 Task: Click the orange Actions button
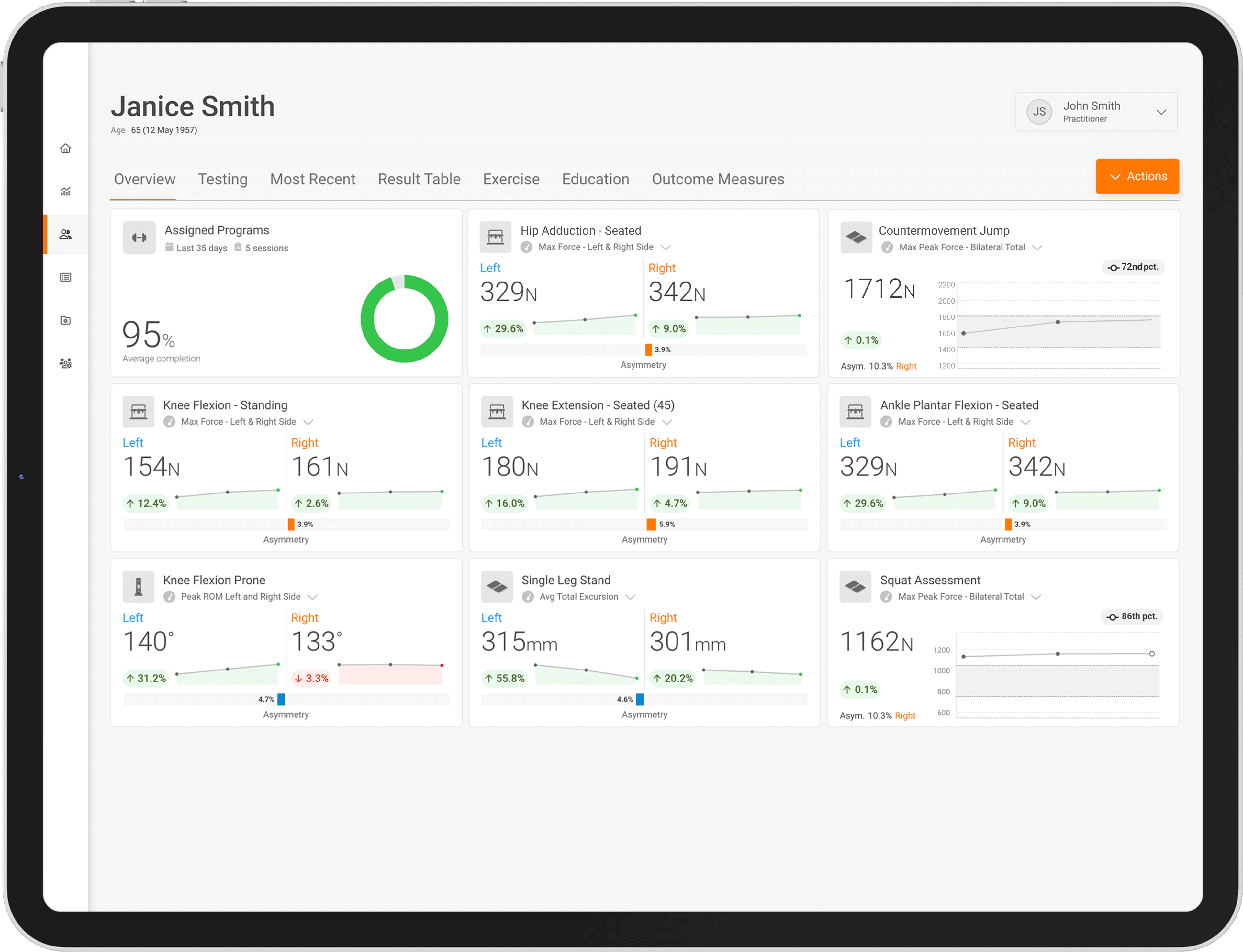(x=1137, y=177)
